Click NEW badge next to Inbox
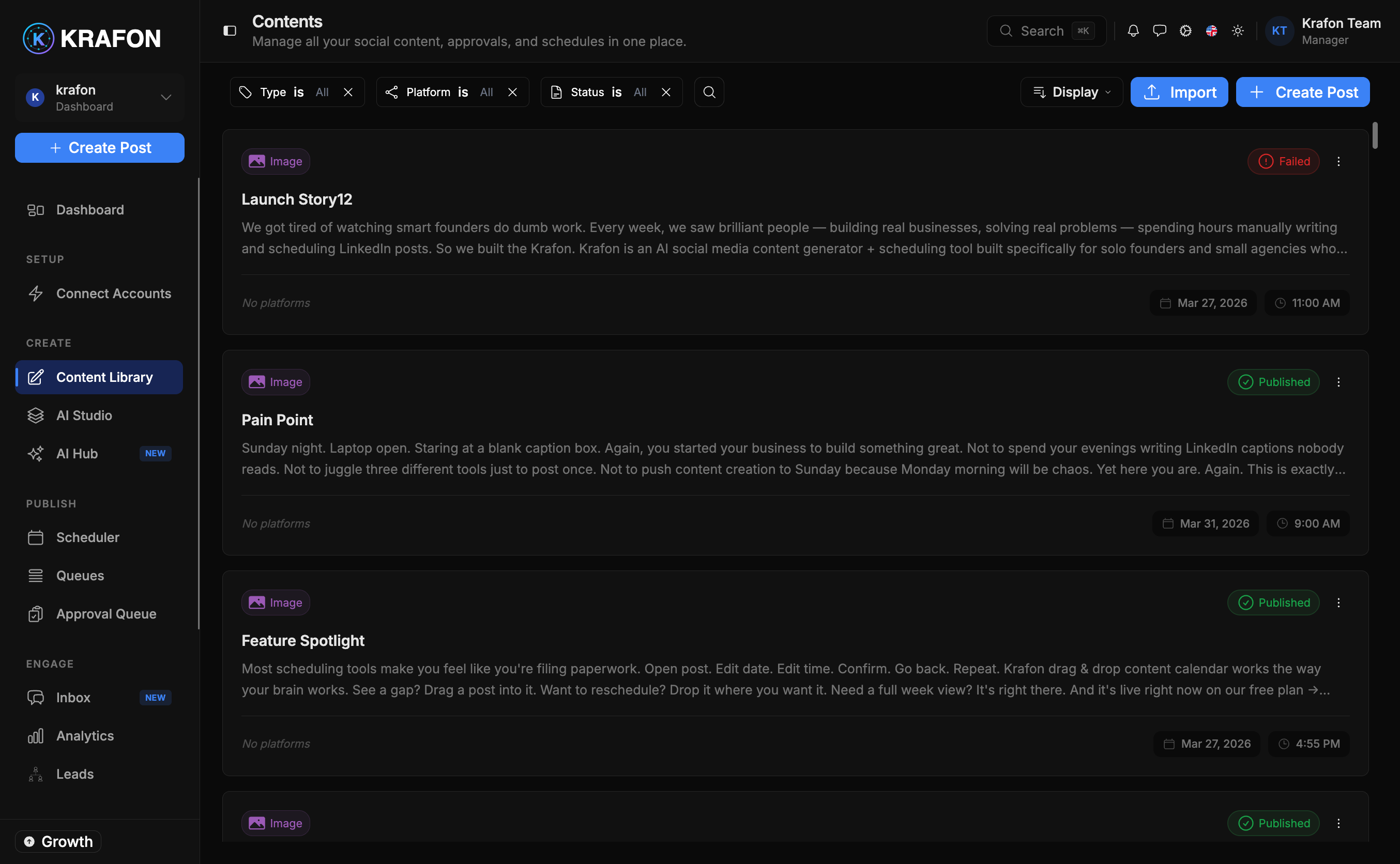1400x864 pixels. tap(156, 698)
